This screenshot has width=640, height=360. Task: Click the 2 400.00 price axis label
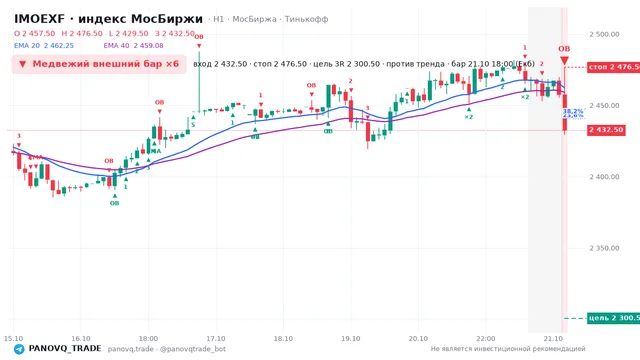604,177
